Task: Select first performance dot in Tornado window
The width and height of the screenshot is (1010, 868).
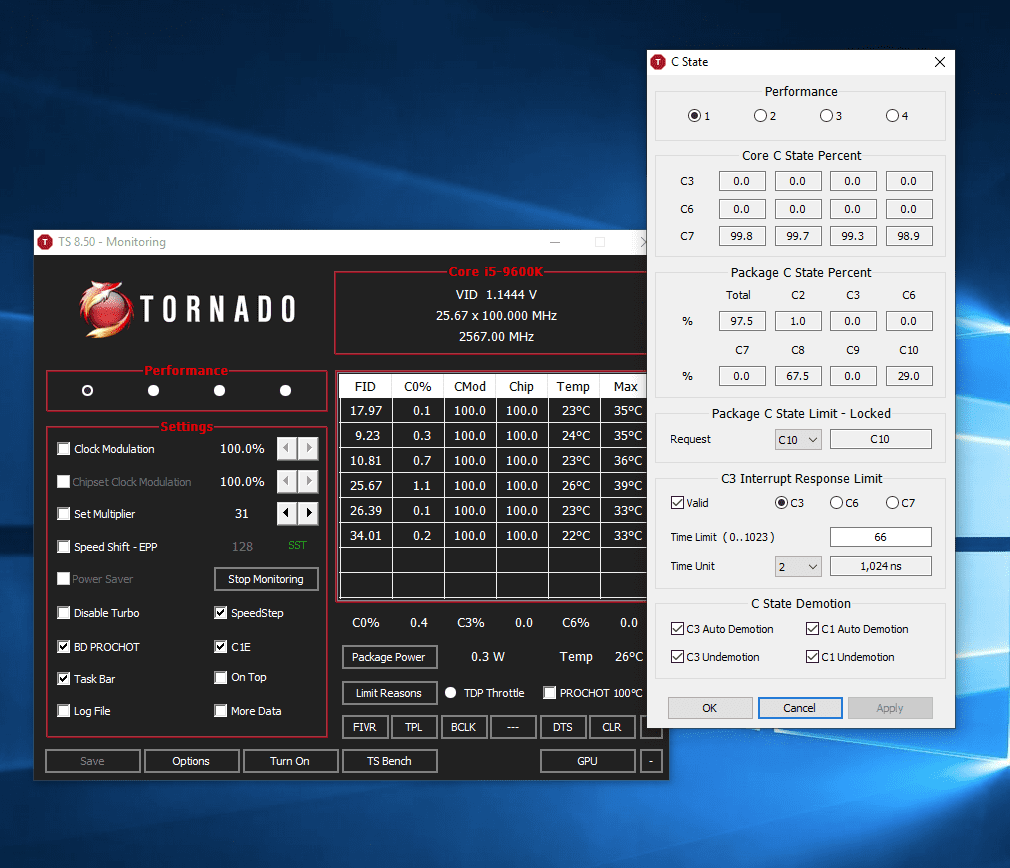Action: pyautogui.click(x=88, y=391)
